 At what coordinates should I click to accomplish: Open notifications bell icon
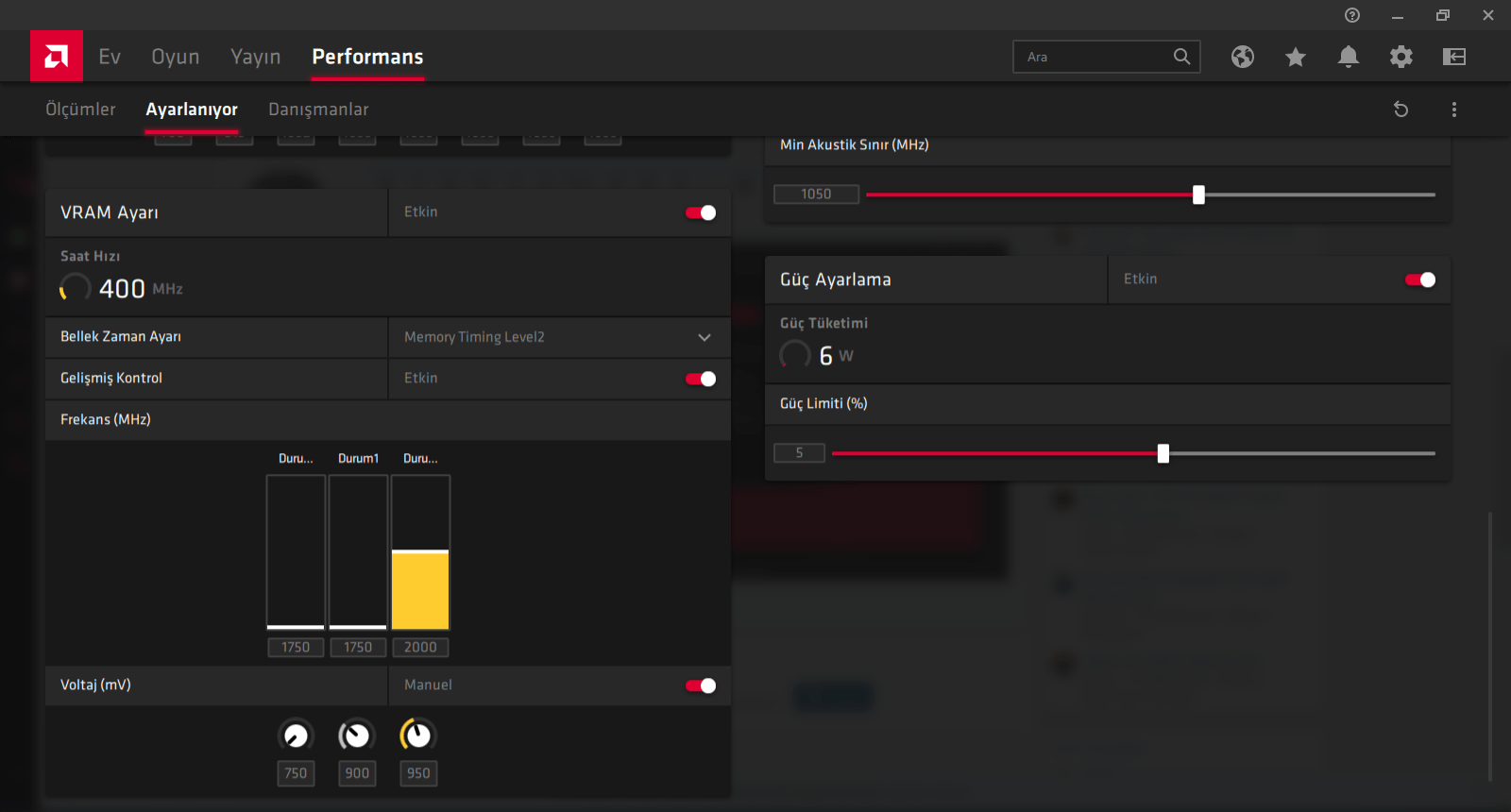pyautogui.click(x=1349, y=57)
